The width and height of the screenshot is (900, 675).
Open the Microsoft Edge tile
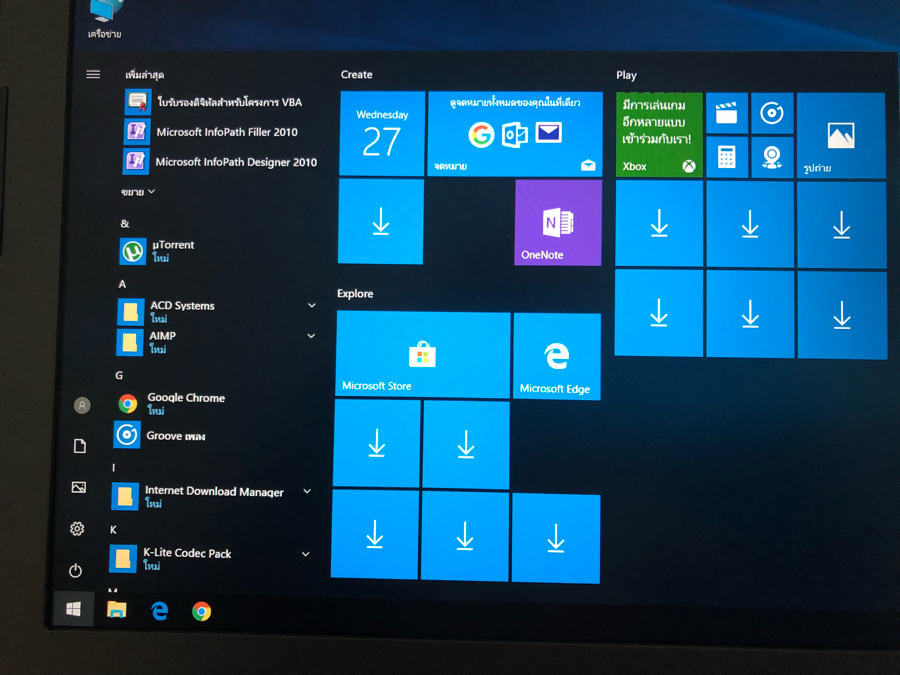tap(557, 356)
